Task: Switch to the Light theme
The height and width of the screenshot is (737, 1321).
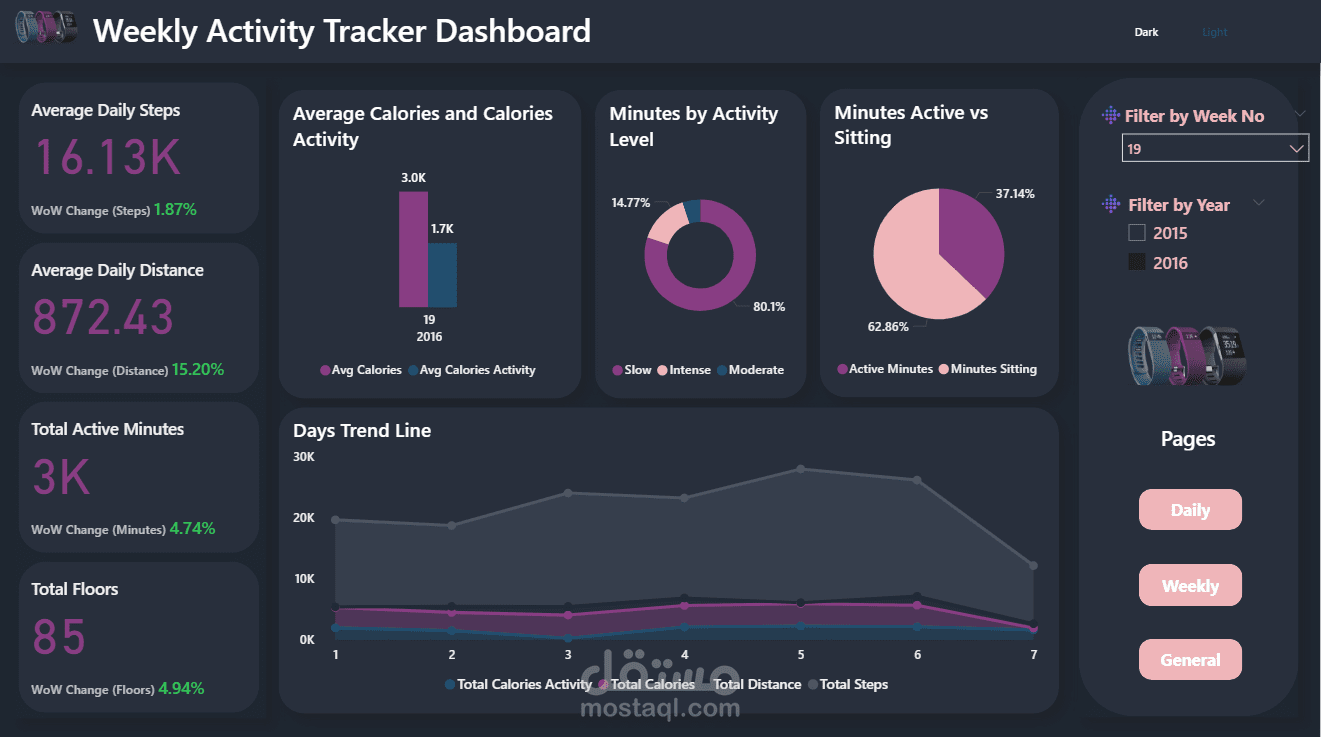Action: coord(1215,32)
